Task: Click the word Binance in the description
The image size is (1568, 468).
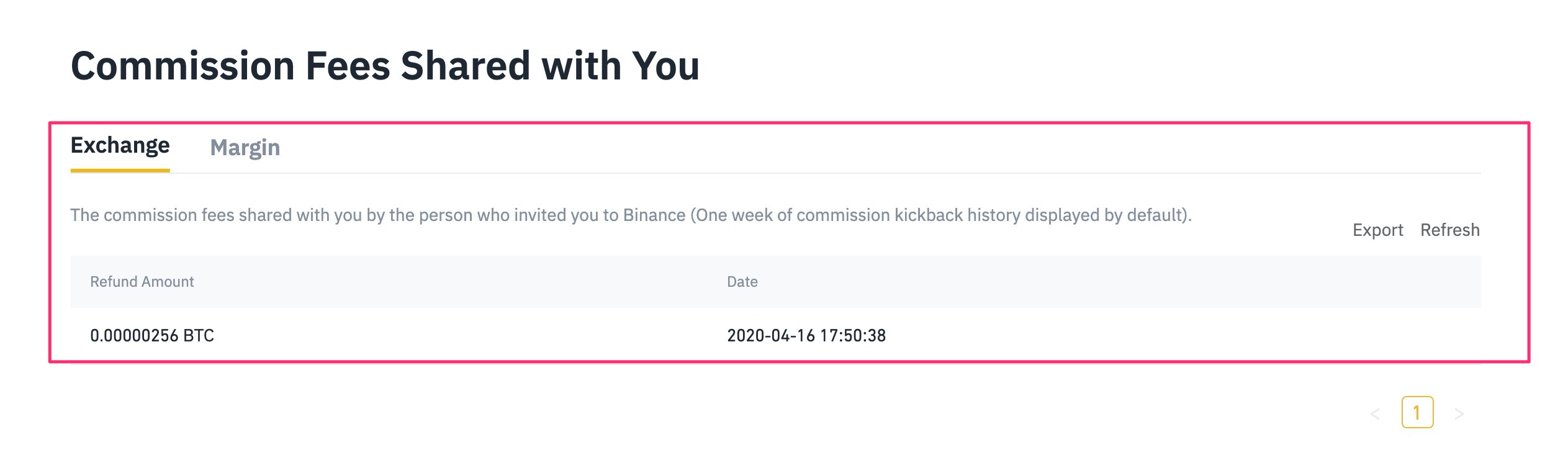Action: [x=654, y=215]
